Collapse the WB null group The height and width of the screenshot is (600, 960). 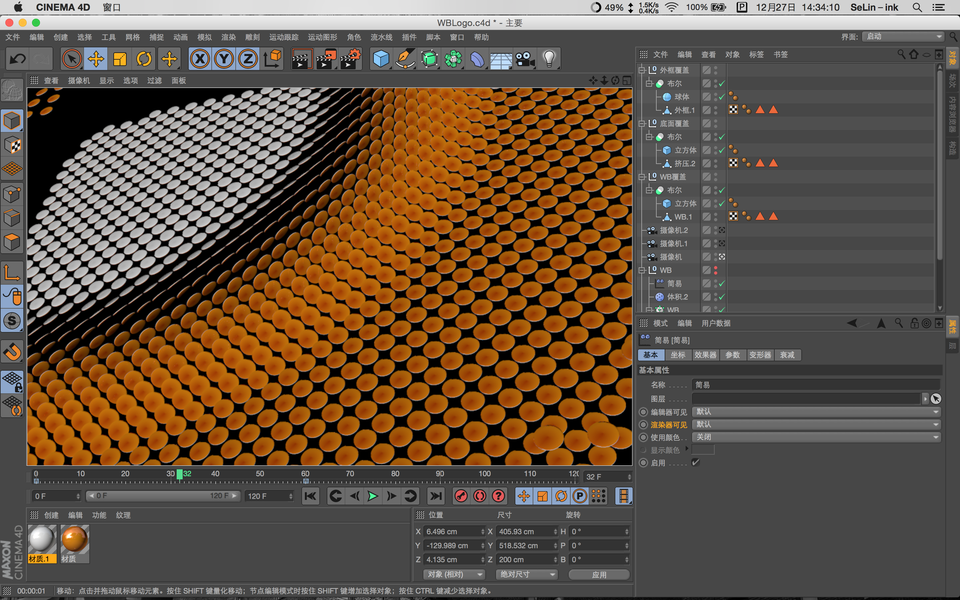[642, 270]
